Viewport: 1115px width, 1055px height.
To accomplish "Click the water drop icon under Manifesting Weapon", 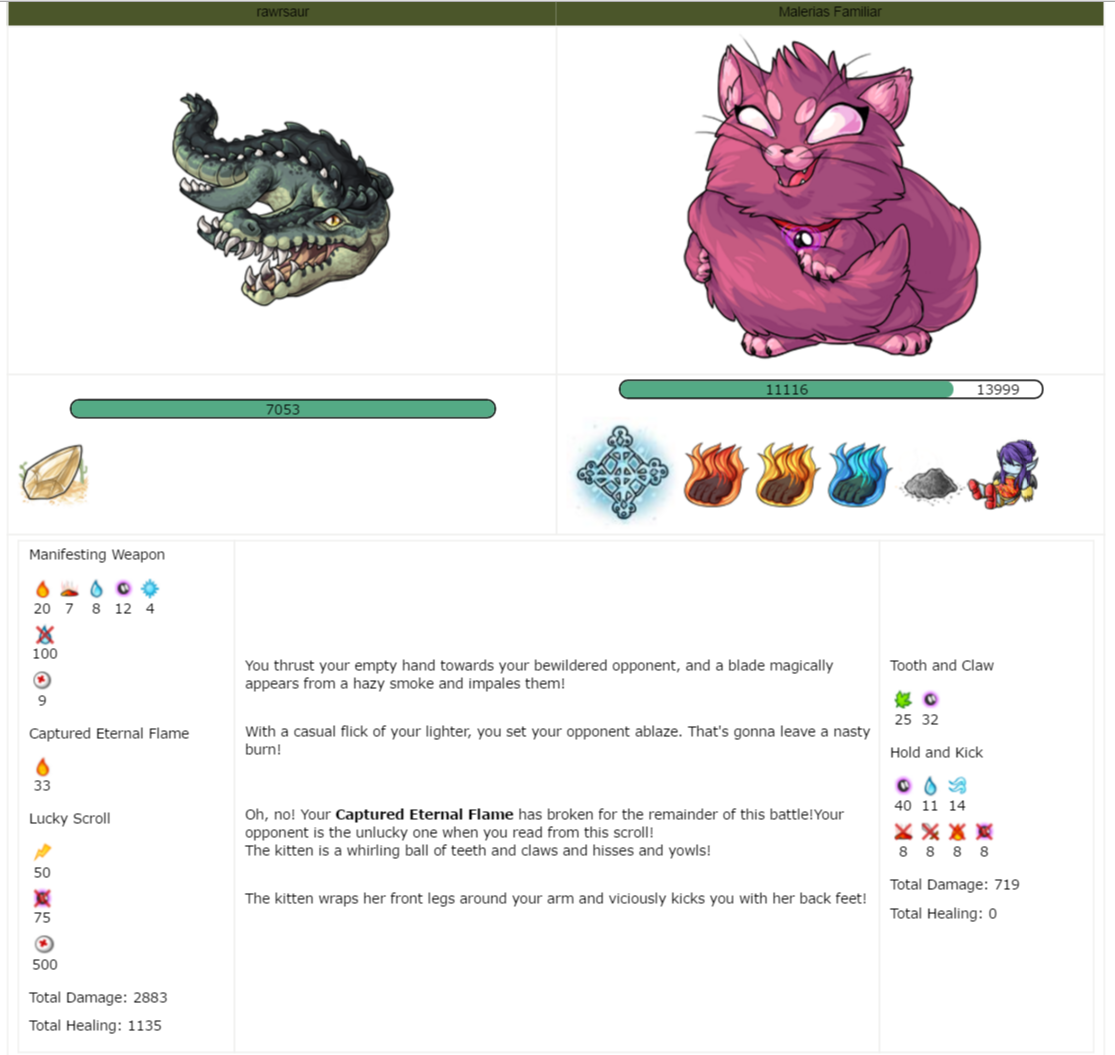I will pos(96,589).
